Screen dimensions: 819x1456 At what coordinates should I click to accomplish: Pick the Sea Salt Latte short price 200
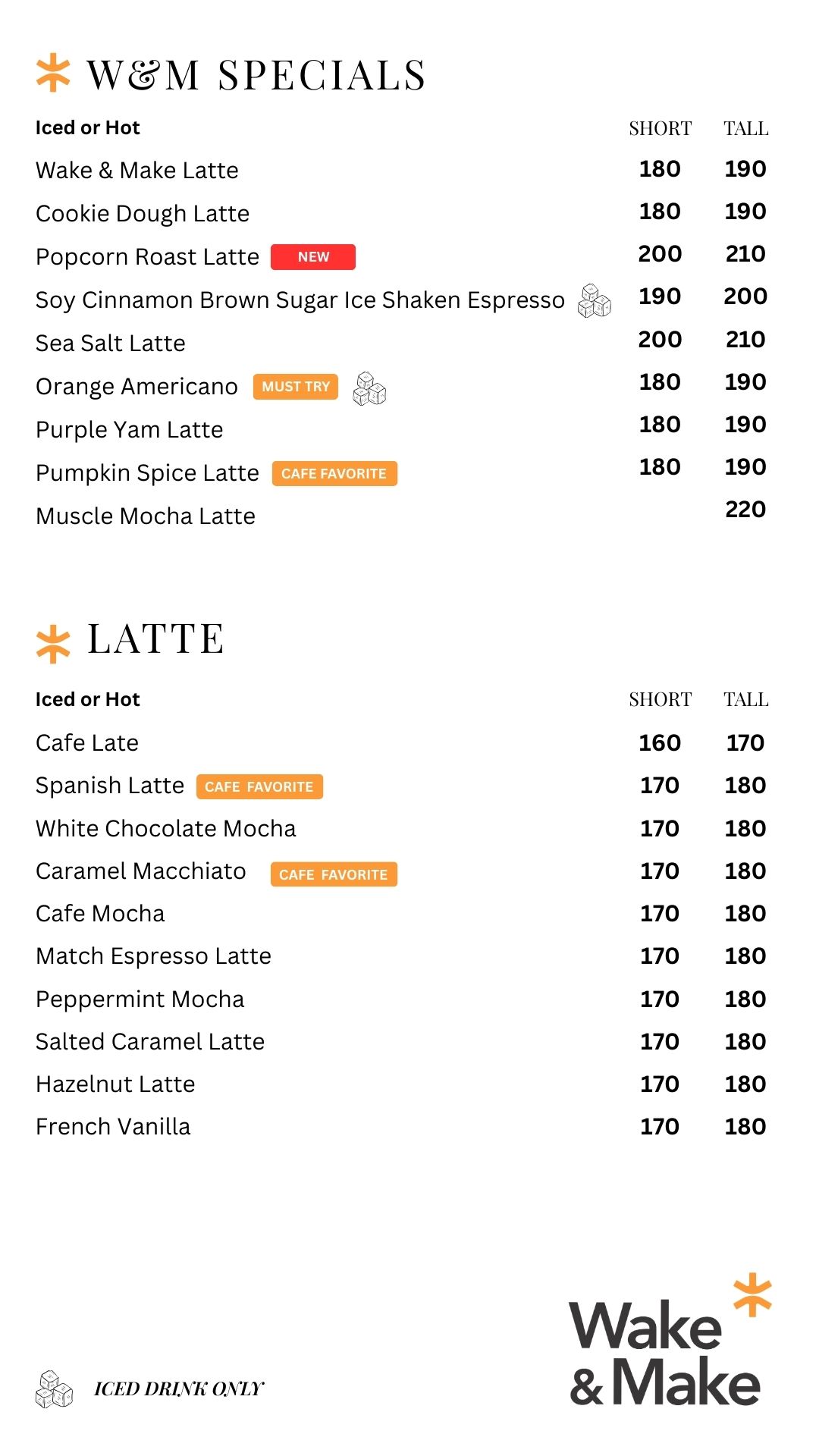pyautogui.click(x=660, y=340)
